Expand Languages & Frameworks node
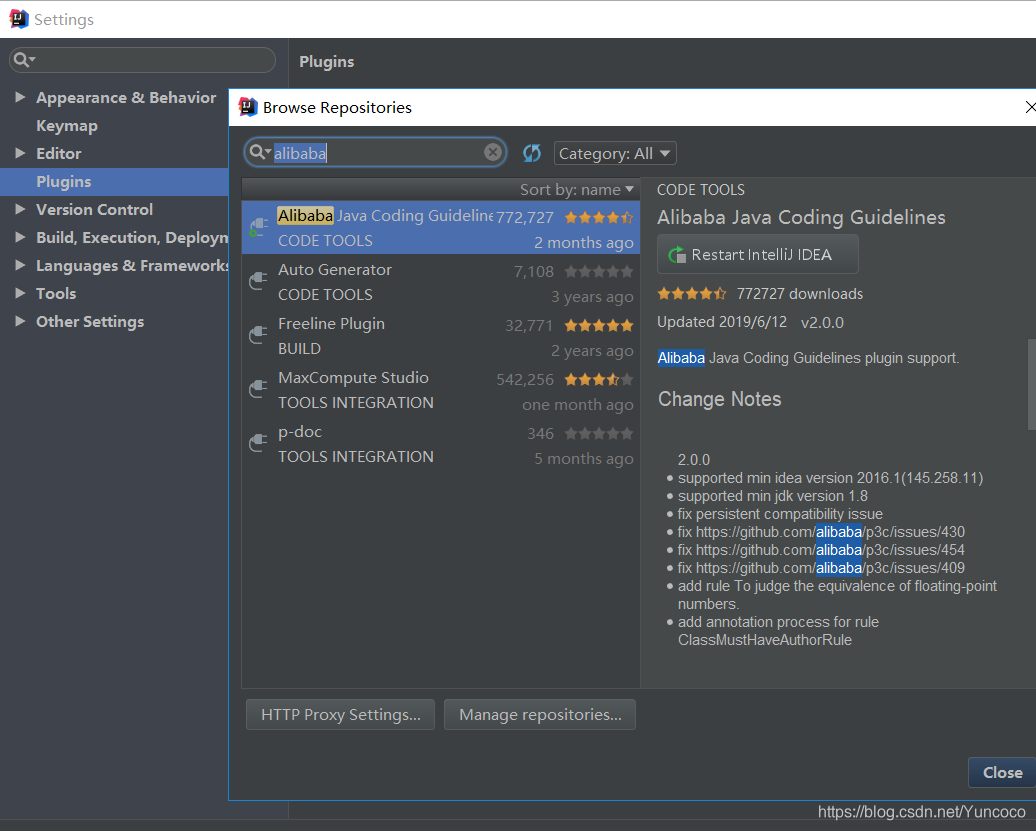 (x=20, y=265)
